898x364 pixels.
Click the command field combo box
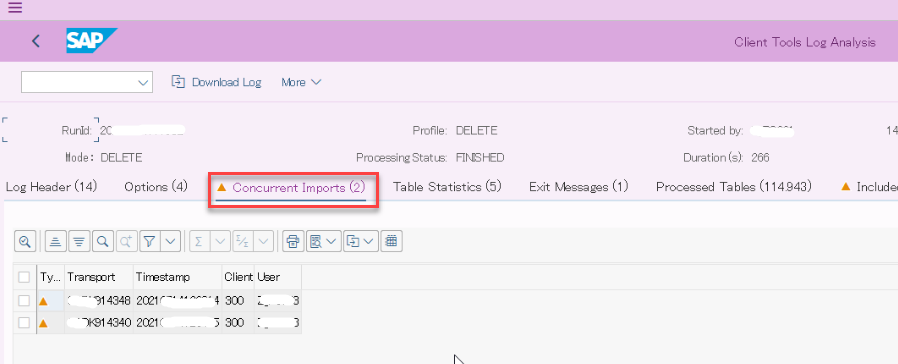86,82
